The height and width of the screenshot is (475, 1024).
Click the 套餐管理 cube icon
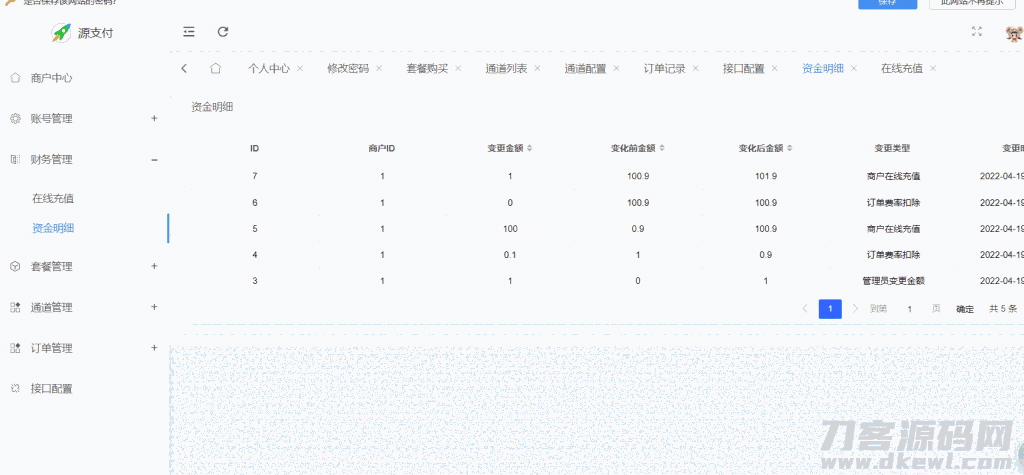(15, 266)
